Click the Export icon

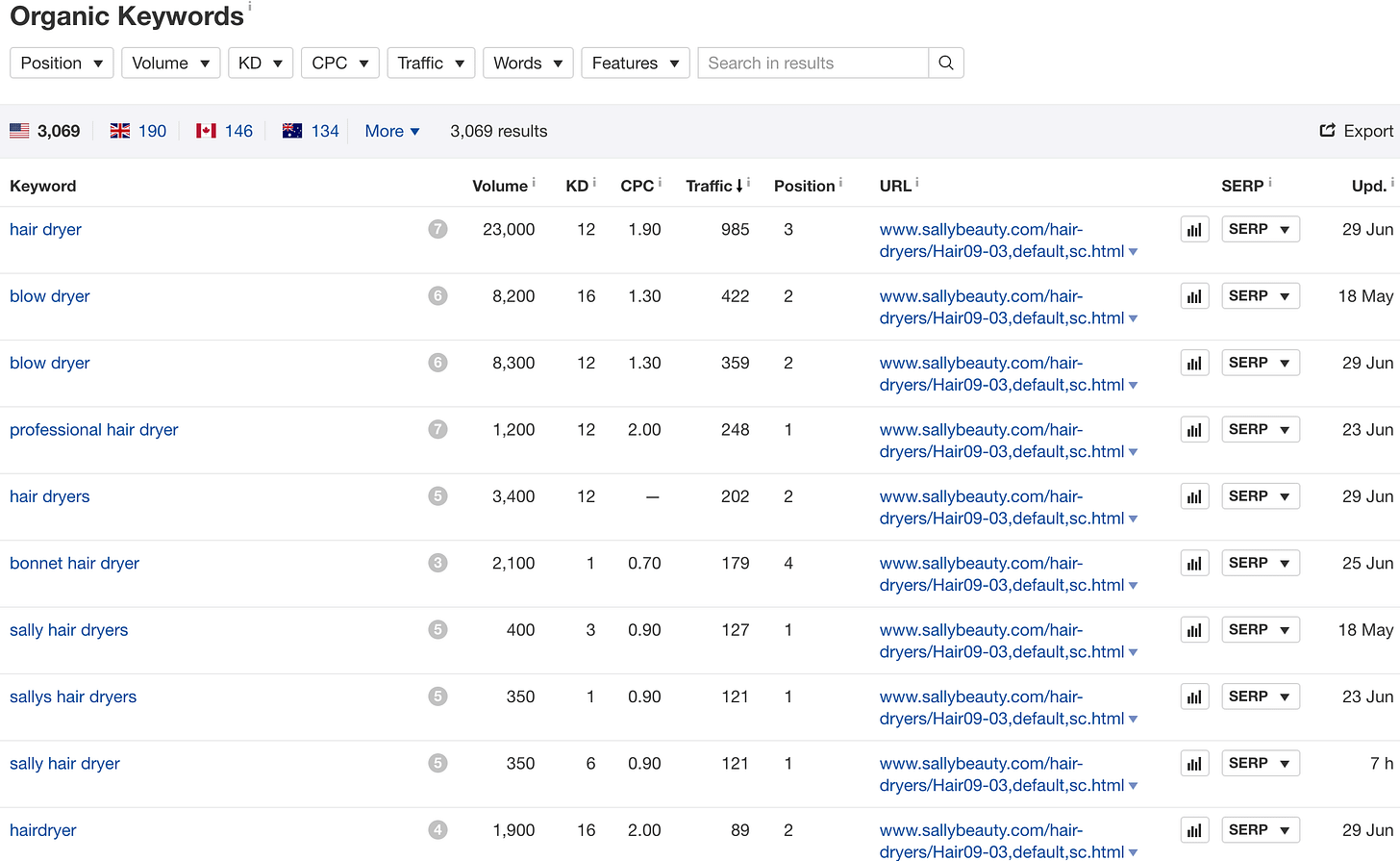1327,130
